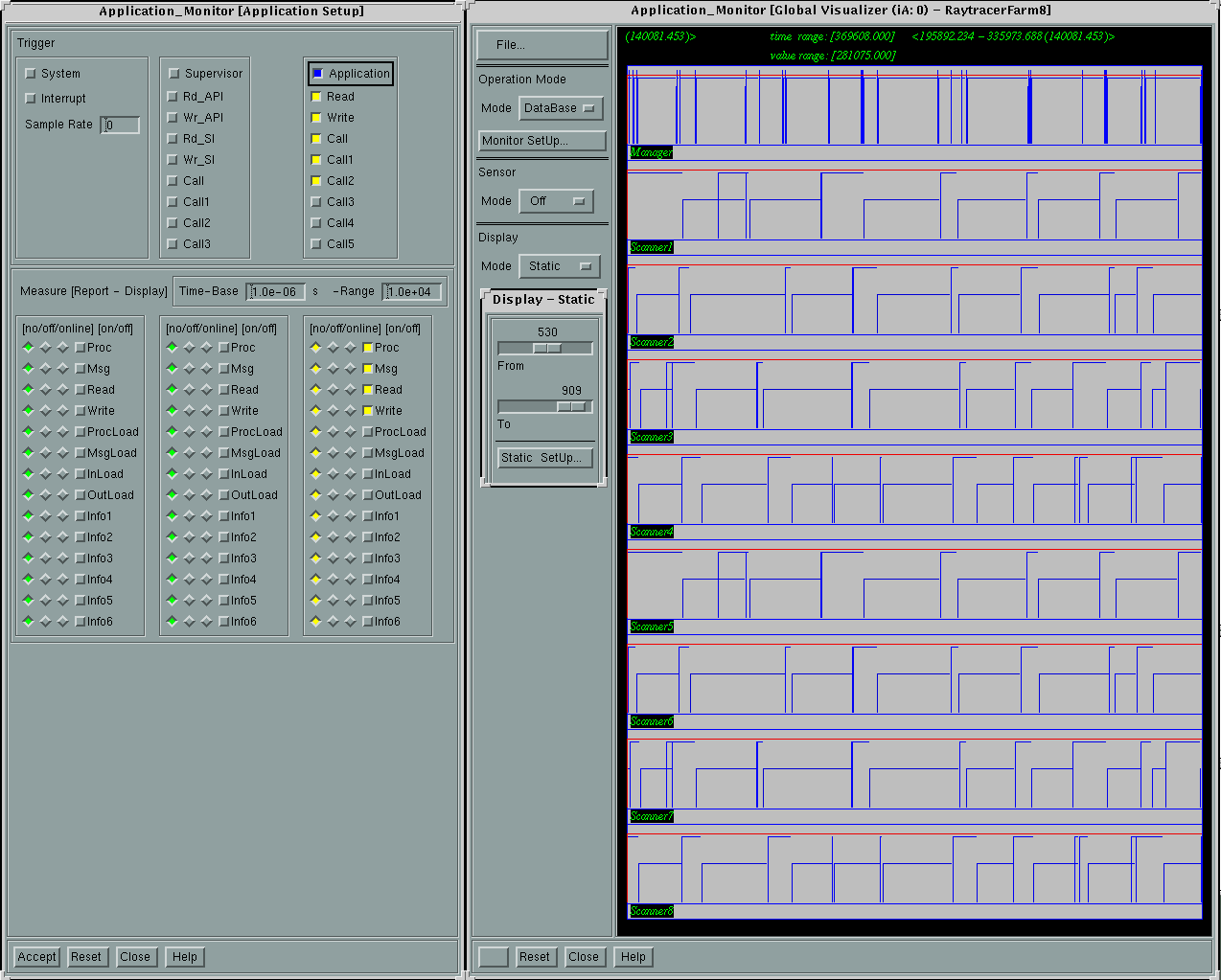Enable Msg on/off box in second measure column
Image resolution: width=1221 pixels, height=980 pixels.
pos(224,369)
